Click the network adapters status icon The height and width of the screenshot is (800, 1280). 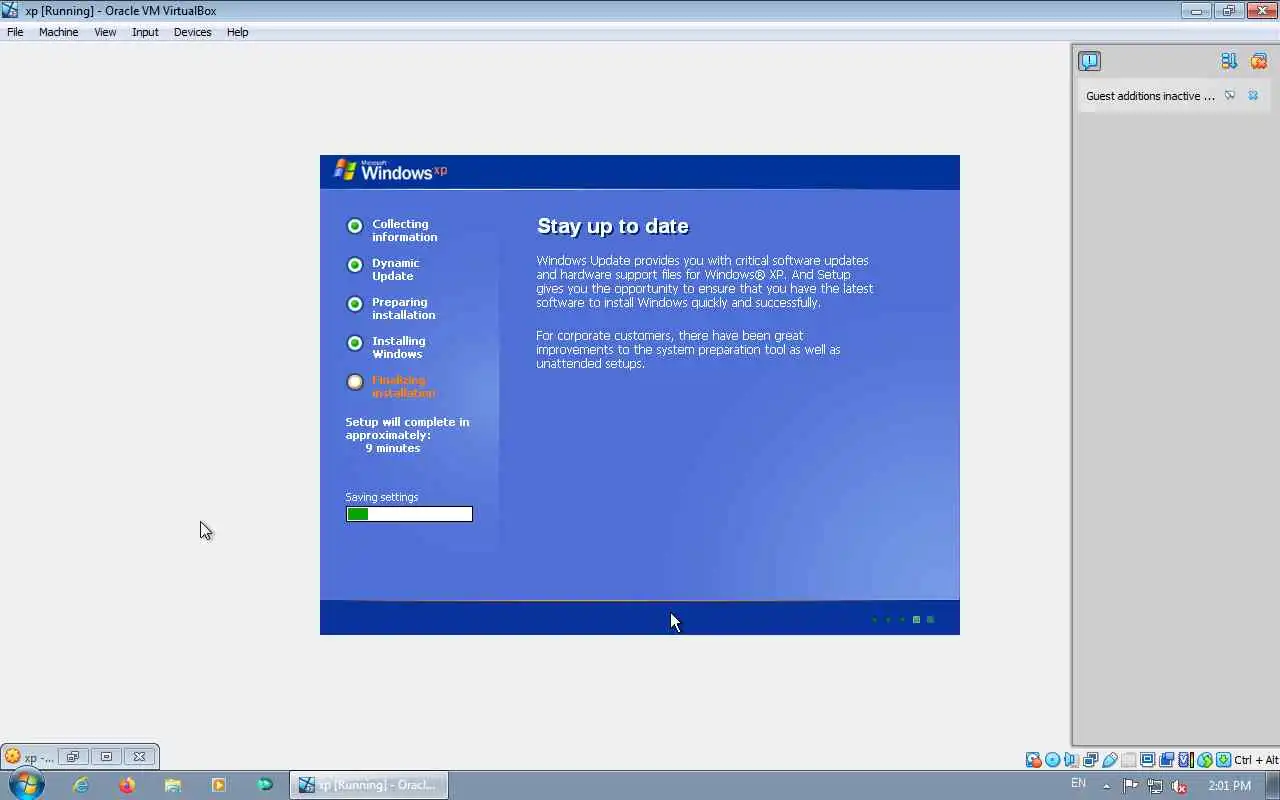tap(1090, 760)
